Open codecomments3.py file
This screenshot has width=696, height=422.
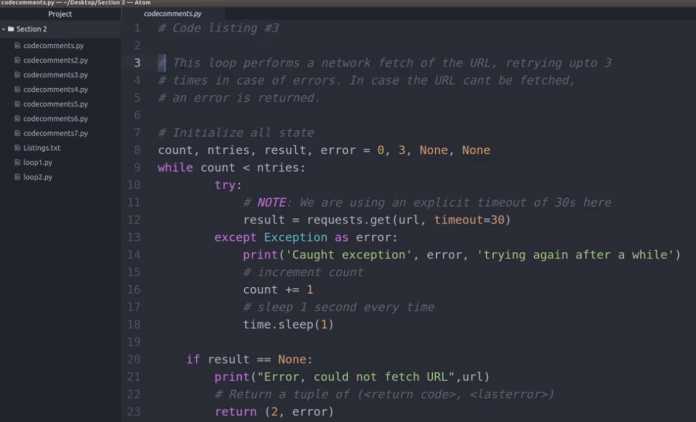pyautogui.click(x=55, y=75)
